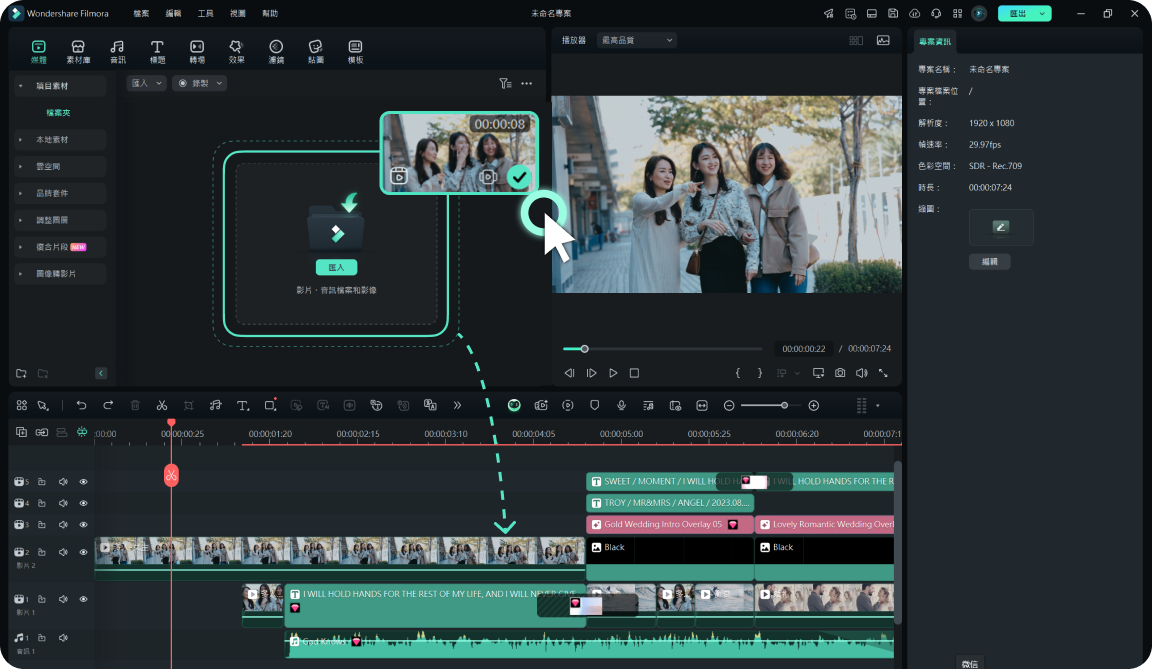1152x669 pixels.
Task: Open the 標題 titles panel
Action: (x=157, y=51)
